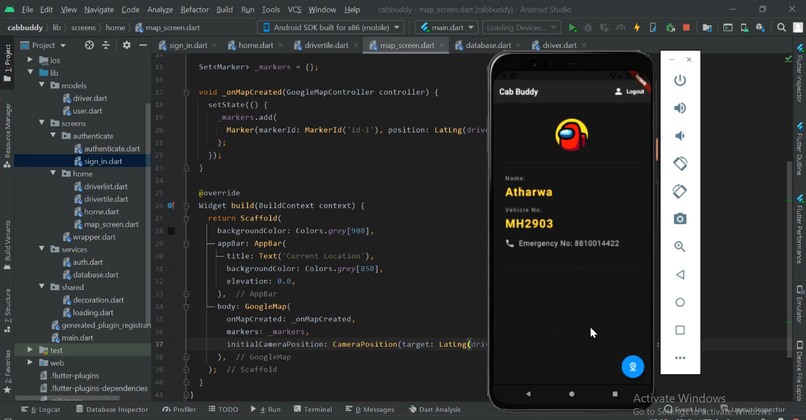Click the emulator zoom magnifier icon
This screenshot has height=420, width=806.
click(x=680, y=247)
